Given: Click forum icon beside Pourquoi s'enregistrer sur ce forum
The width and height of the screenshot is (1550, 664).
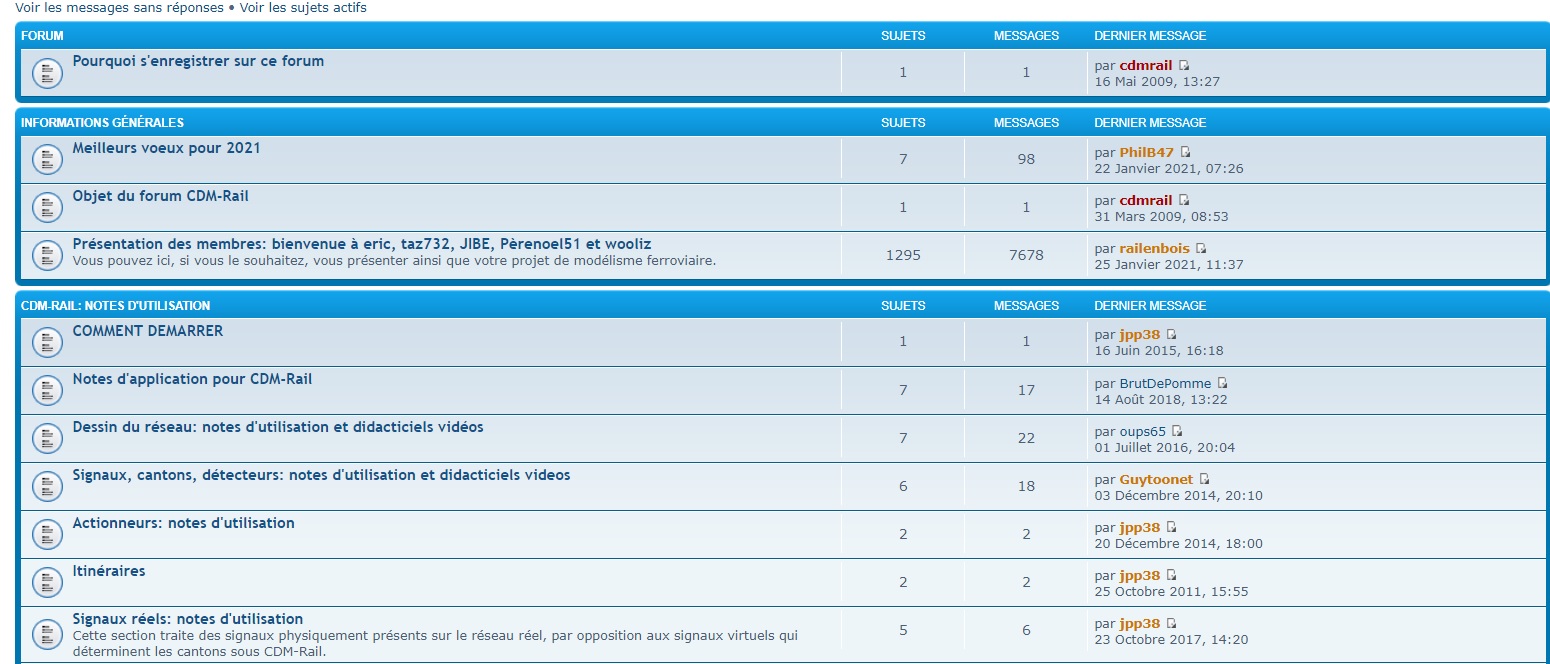Looking at the screenshot, I should (x=48, y=73).
